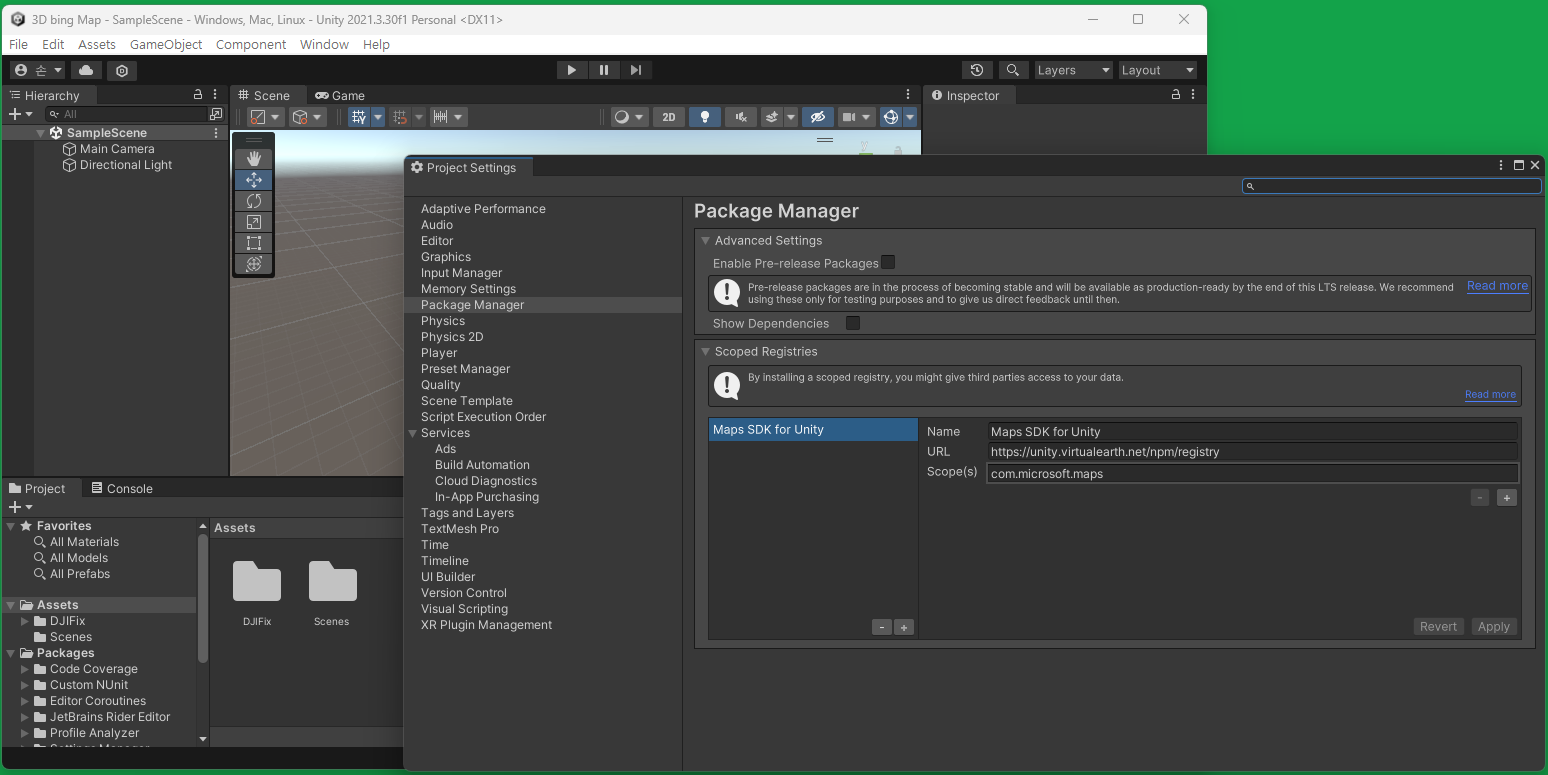The height and width of the screenshot is (775, 1548).
Task: Select the Rotate tool
Action: (254, 201)
